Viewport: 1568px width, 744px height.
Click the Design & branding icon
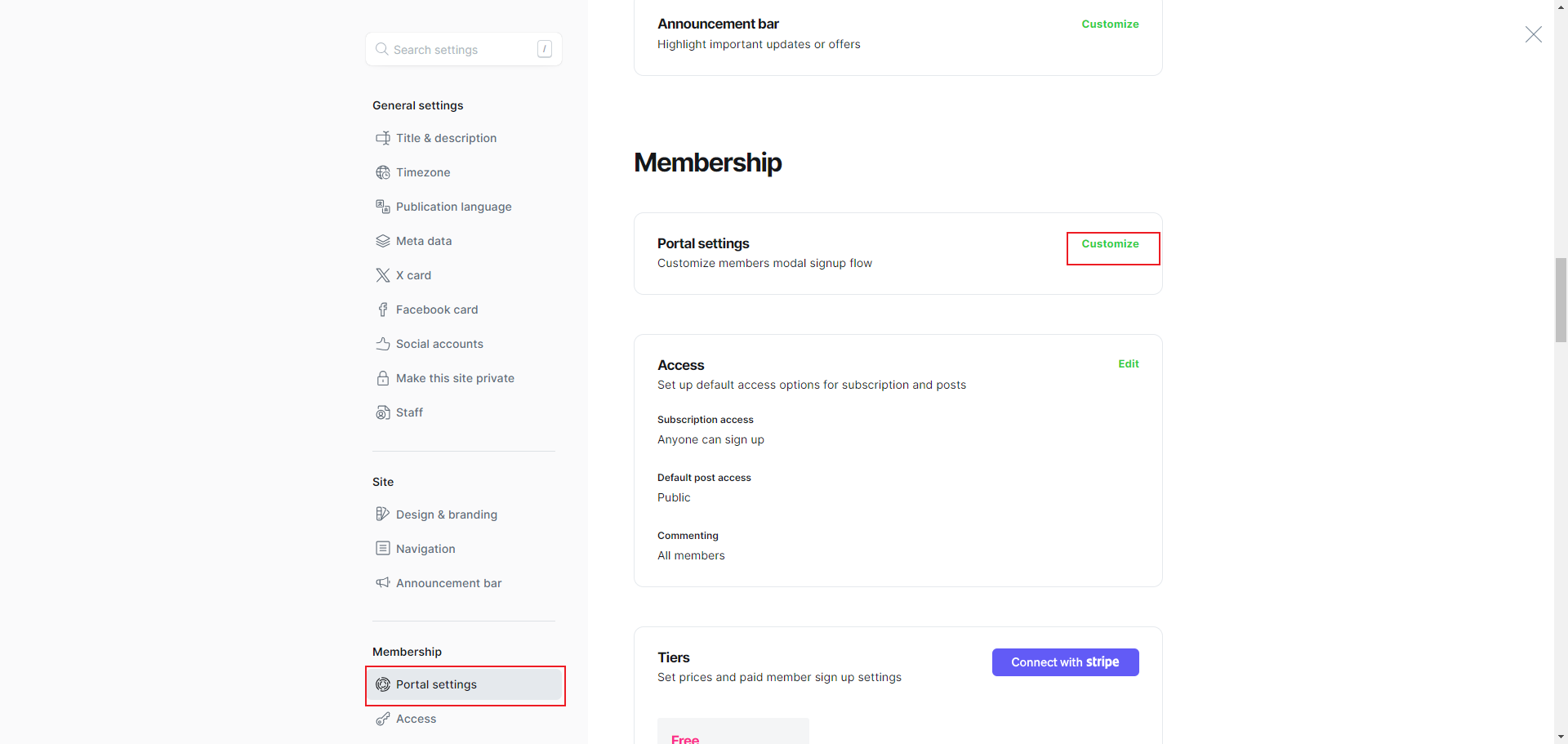click(x=382, y=515)
